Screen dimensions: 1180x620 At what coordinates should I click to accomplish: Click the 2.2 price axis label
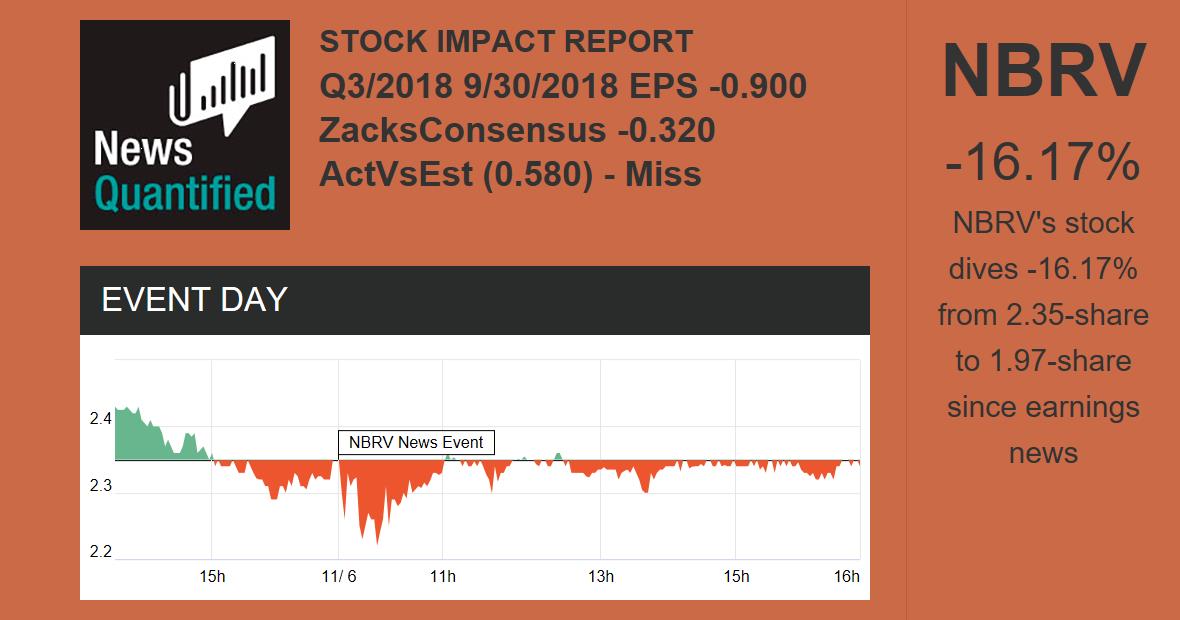[100, 552]
